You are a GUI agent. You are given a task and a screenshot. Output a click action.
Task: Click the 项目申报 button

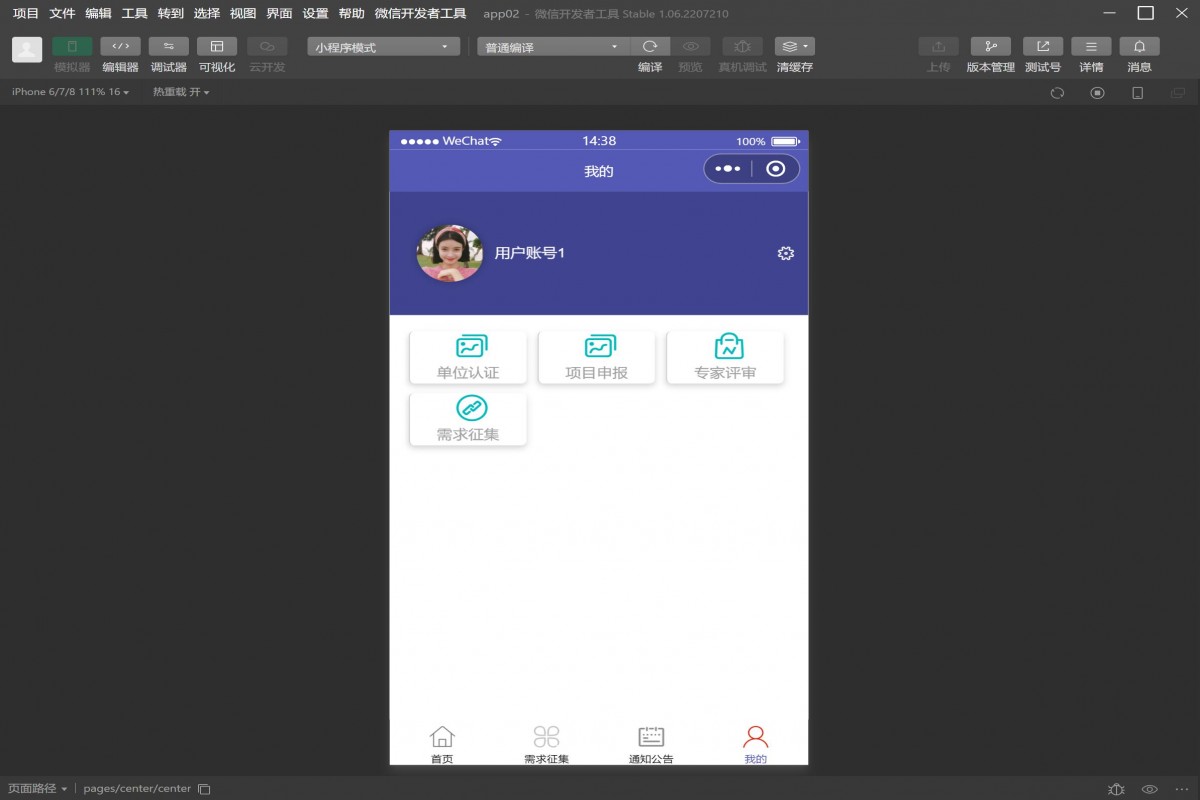click(596, 357)
